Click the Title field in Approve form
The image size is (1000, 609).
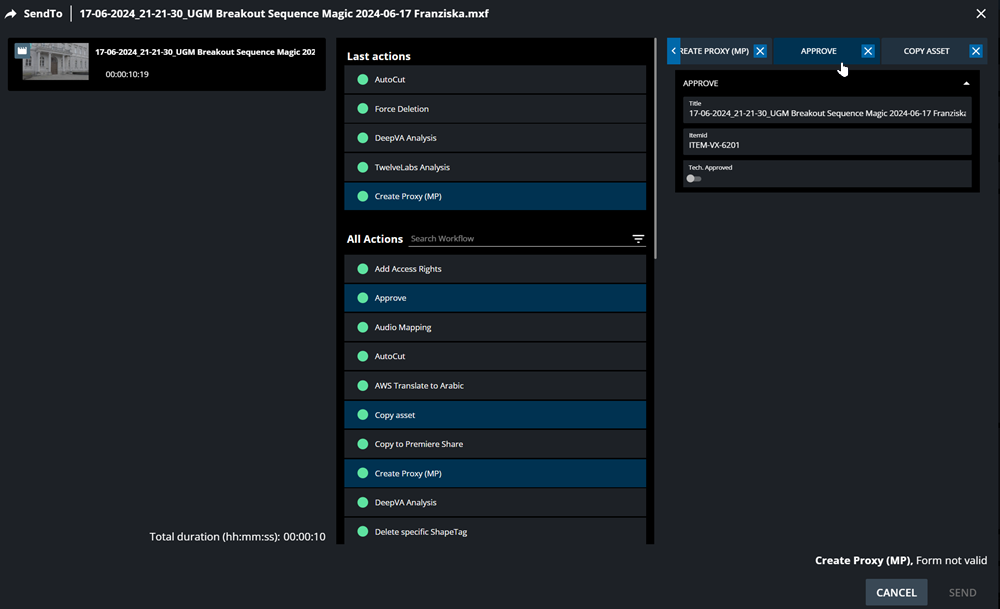click(827, 114)
